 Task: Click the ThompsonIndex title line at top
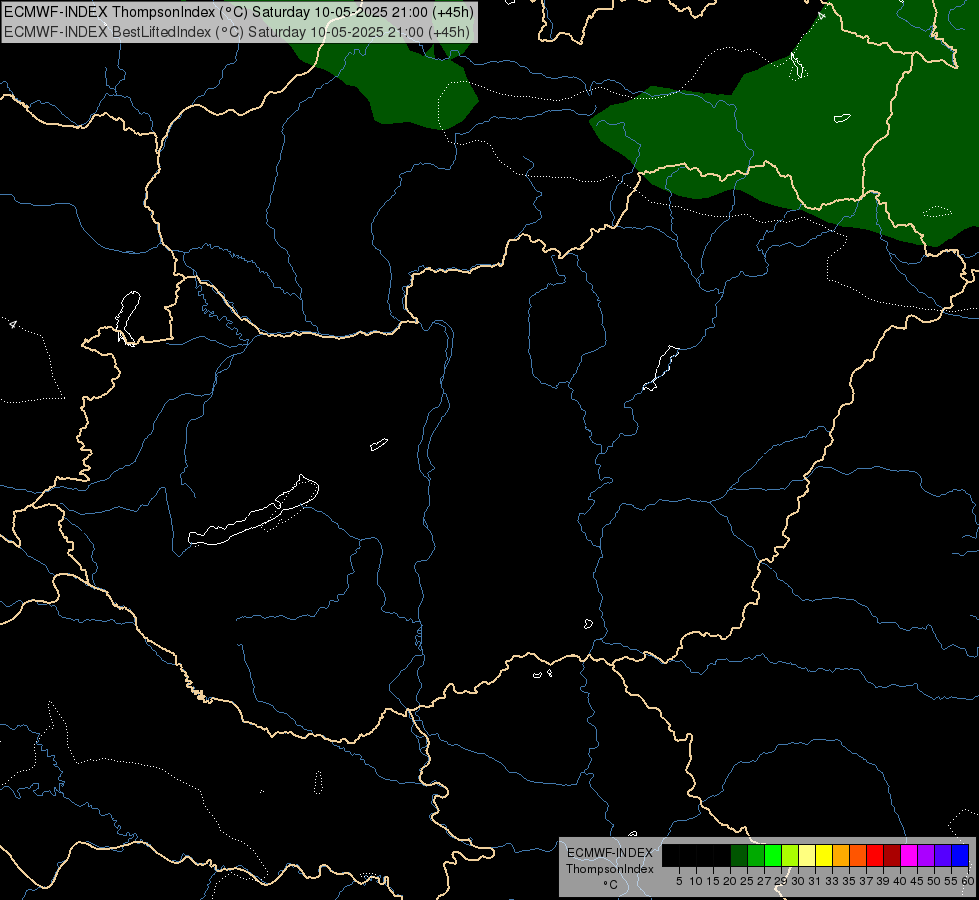(239, 12)
